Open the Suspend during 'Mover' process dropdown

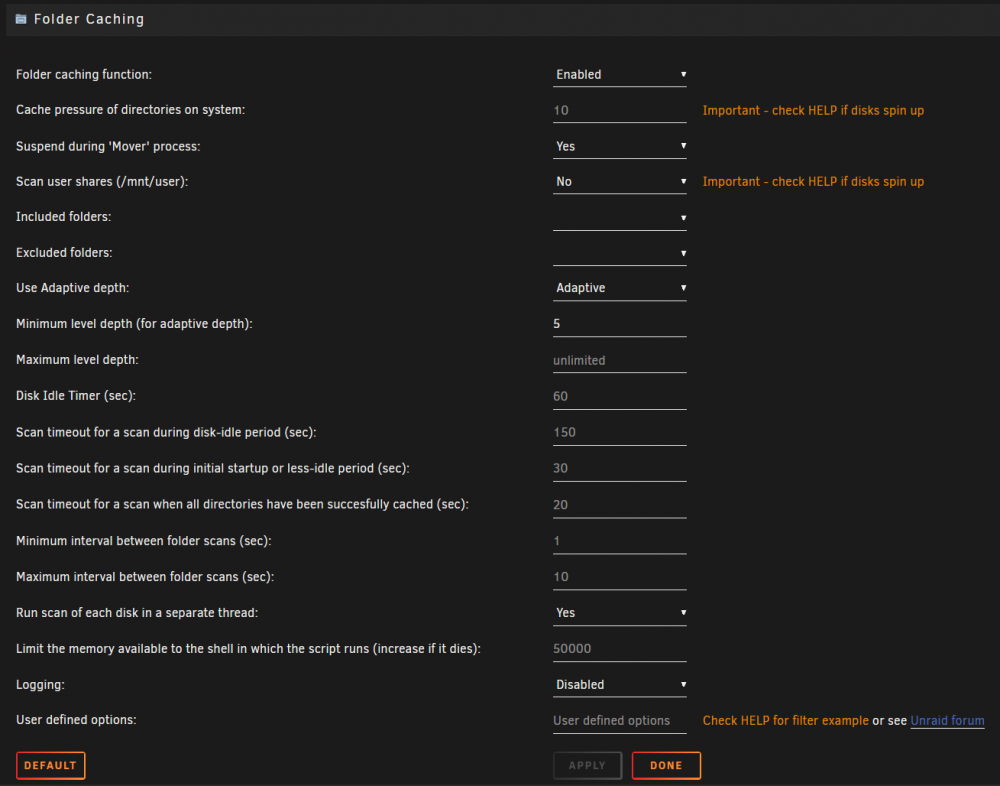click(x=619, y=146)
